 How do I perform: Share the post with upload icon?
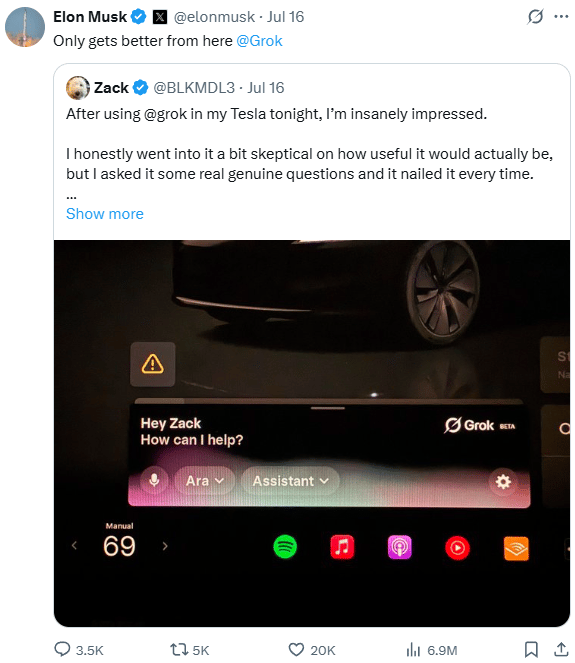coord(561,649)
